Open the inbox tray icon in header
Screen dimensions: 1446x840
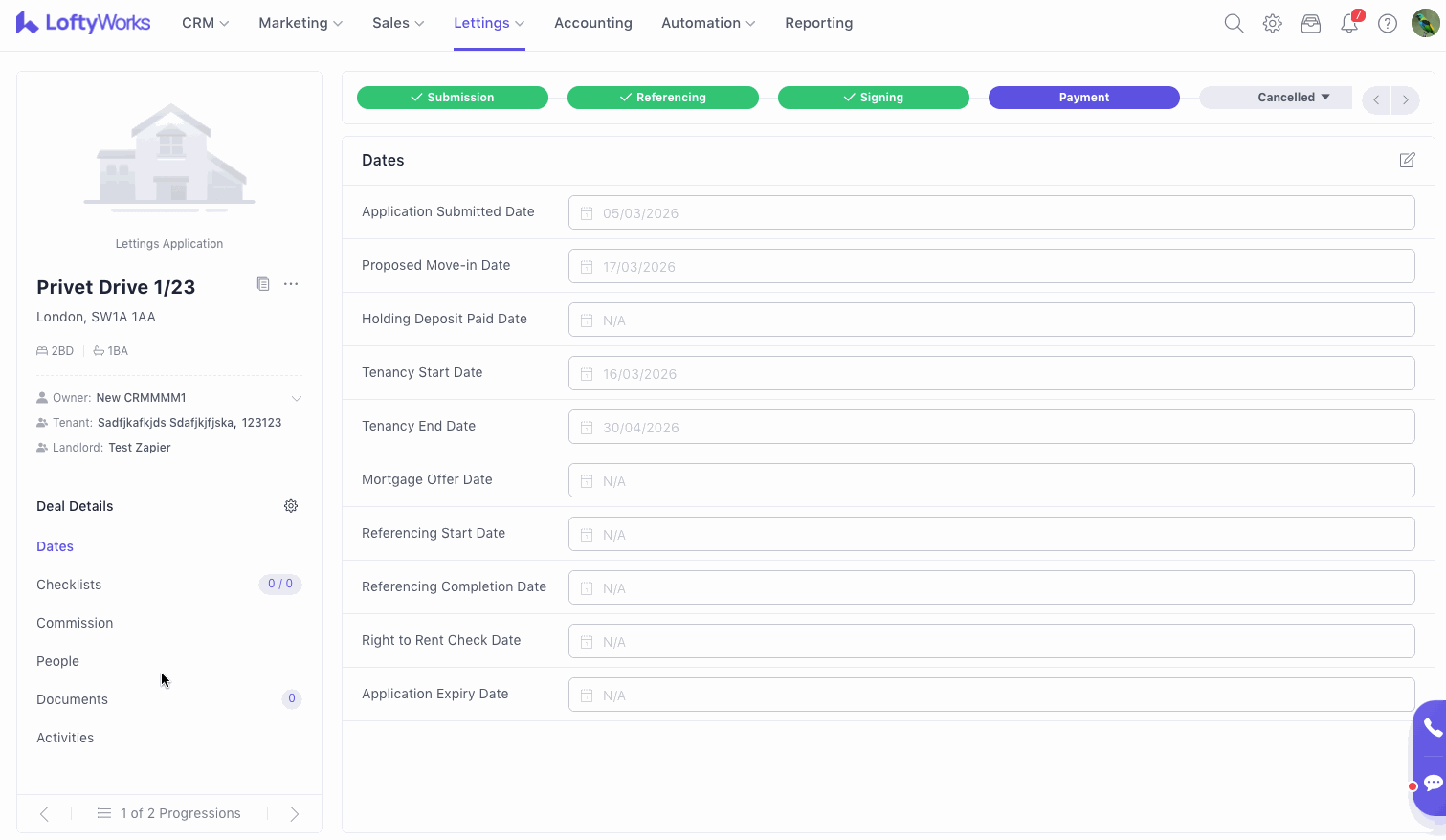(x=1310, y=24)
